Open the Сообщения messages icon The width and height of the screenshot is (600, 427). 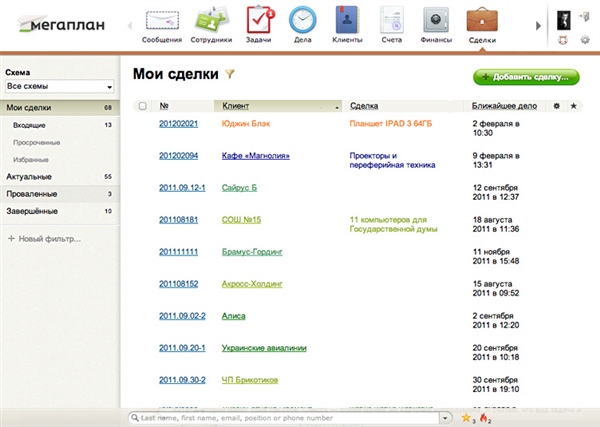[162, 20]
